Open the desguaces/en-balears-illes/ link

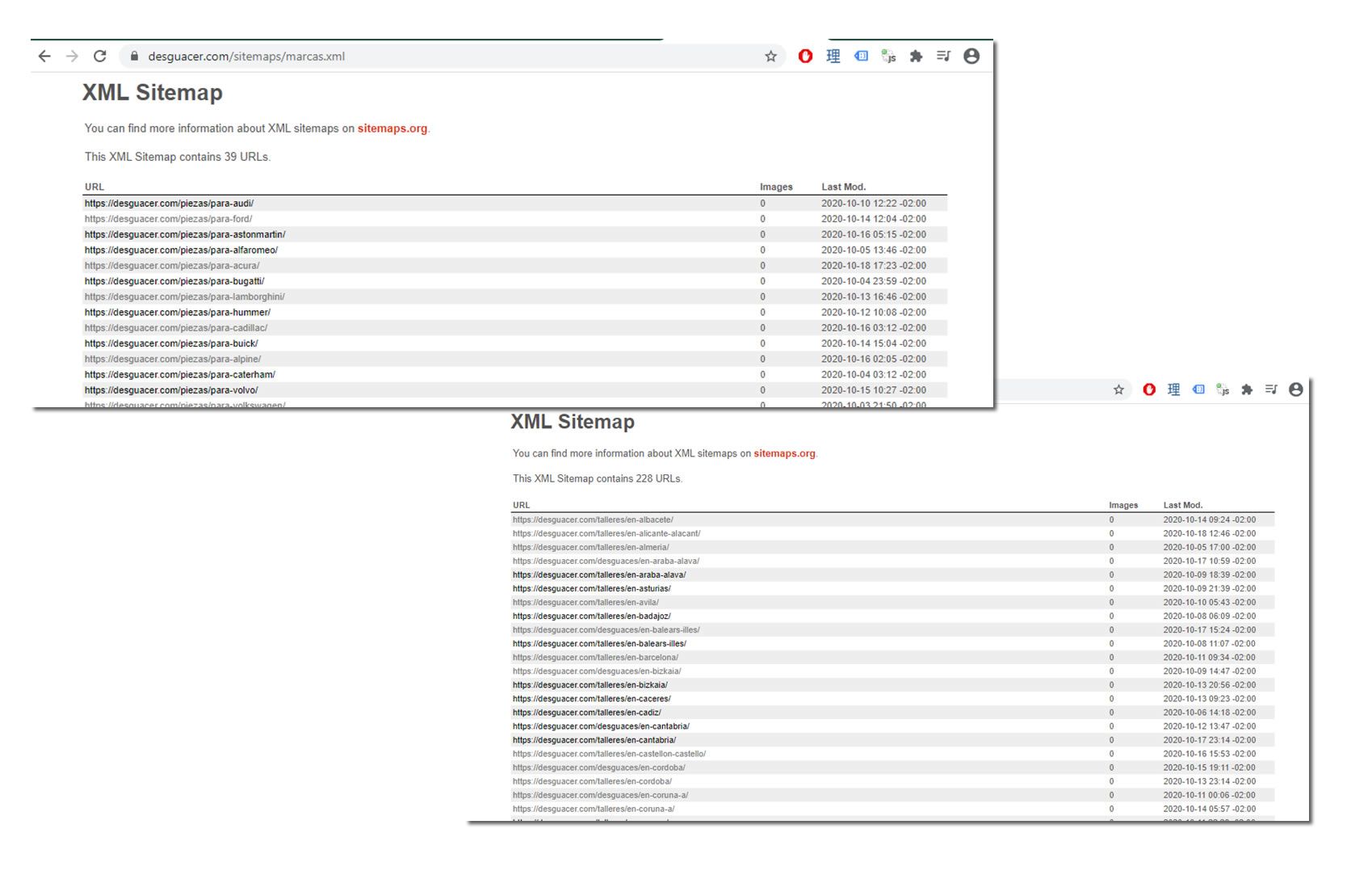click(x=606, y=629)
